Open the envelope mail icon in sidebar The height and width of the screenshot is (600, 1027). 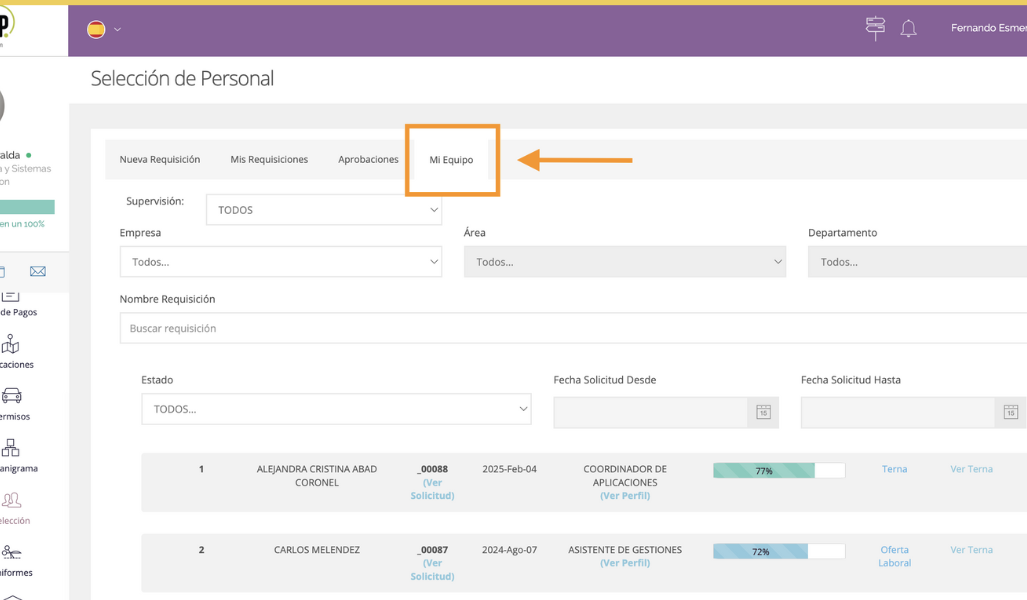(38, 271)
